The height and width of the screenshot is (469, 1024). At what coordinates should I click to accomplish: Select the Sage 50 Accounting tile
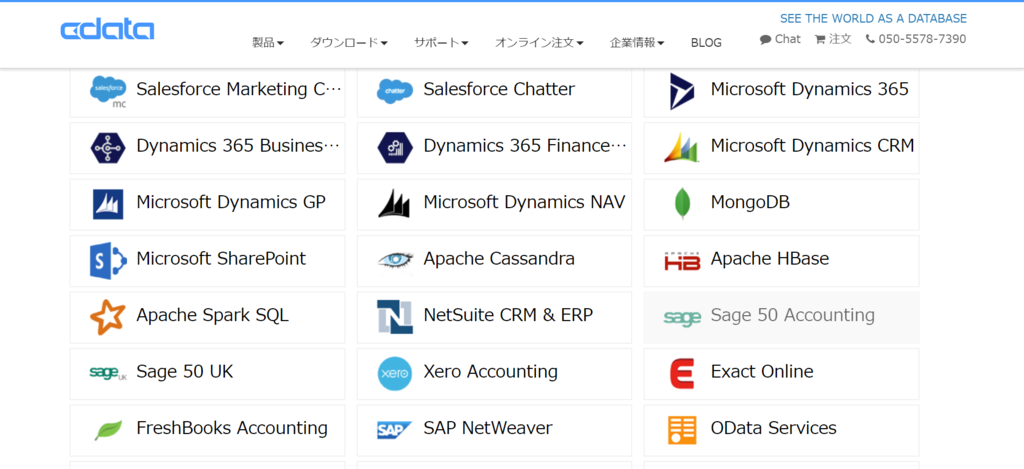tap(781, 316)
